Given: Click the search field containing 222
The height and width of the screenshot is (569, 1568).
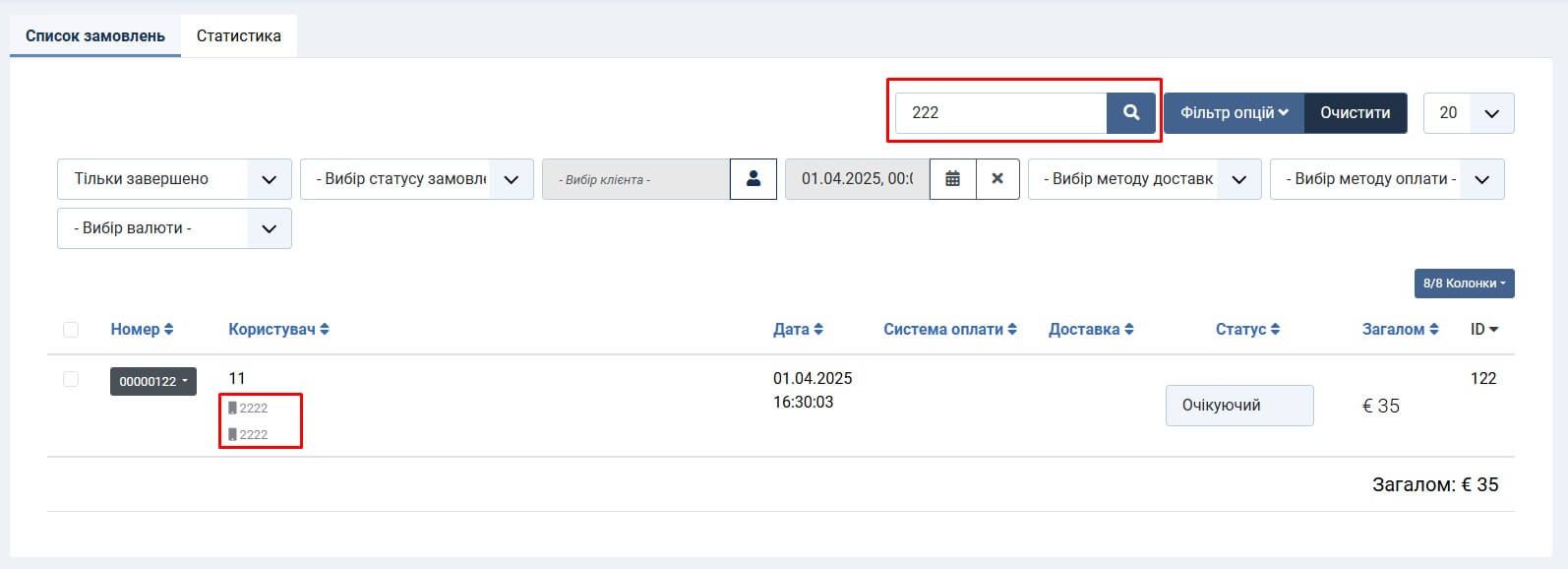Looking at the screenshot, I should pos(1000,113).
